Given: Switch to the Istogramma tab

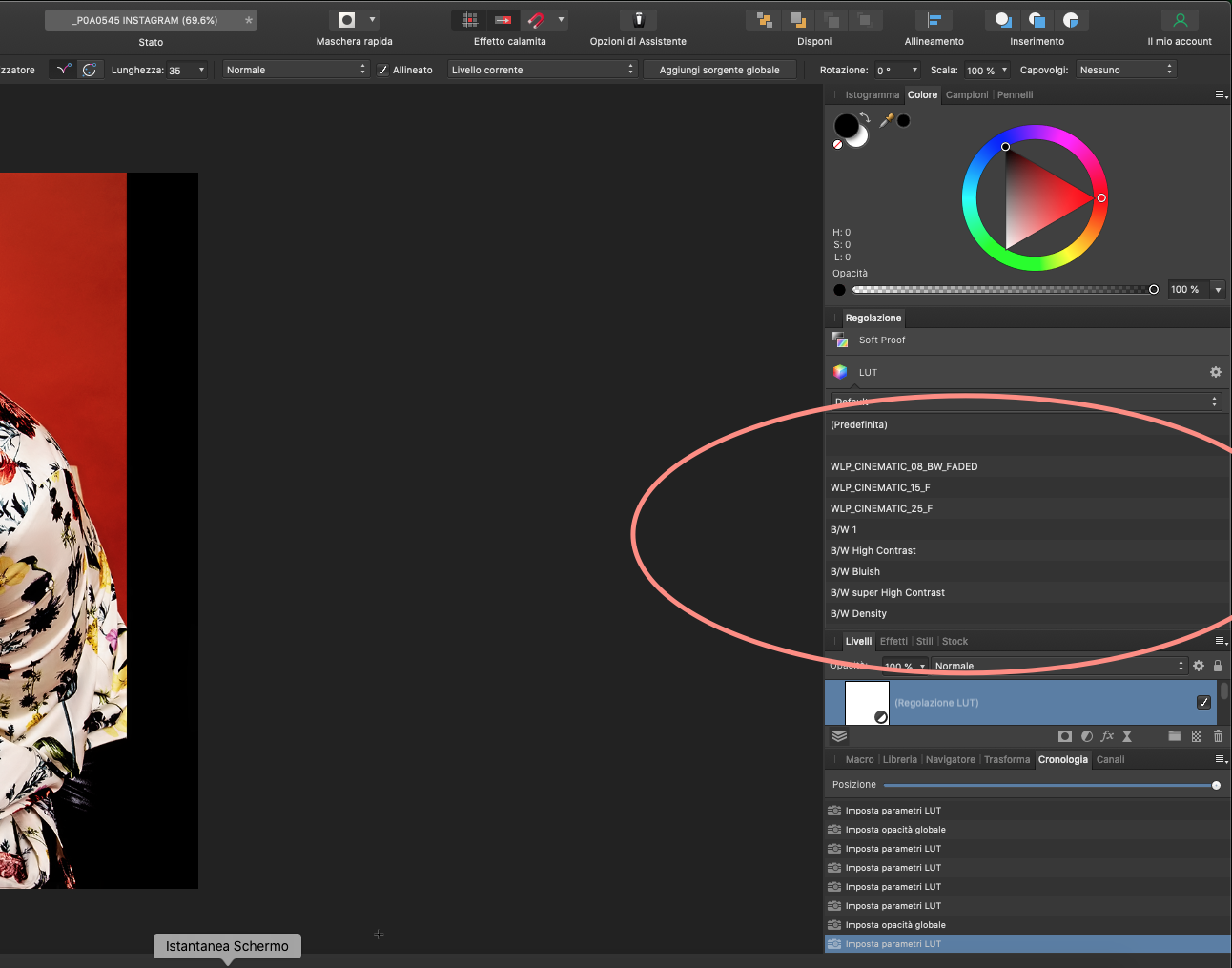Looking at the screenshot, I should point(873,94).
